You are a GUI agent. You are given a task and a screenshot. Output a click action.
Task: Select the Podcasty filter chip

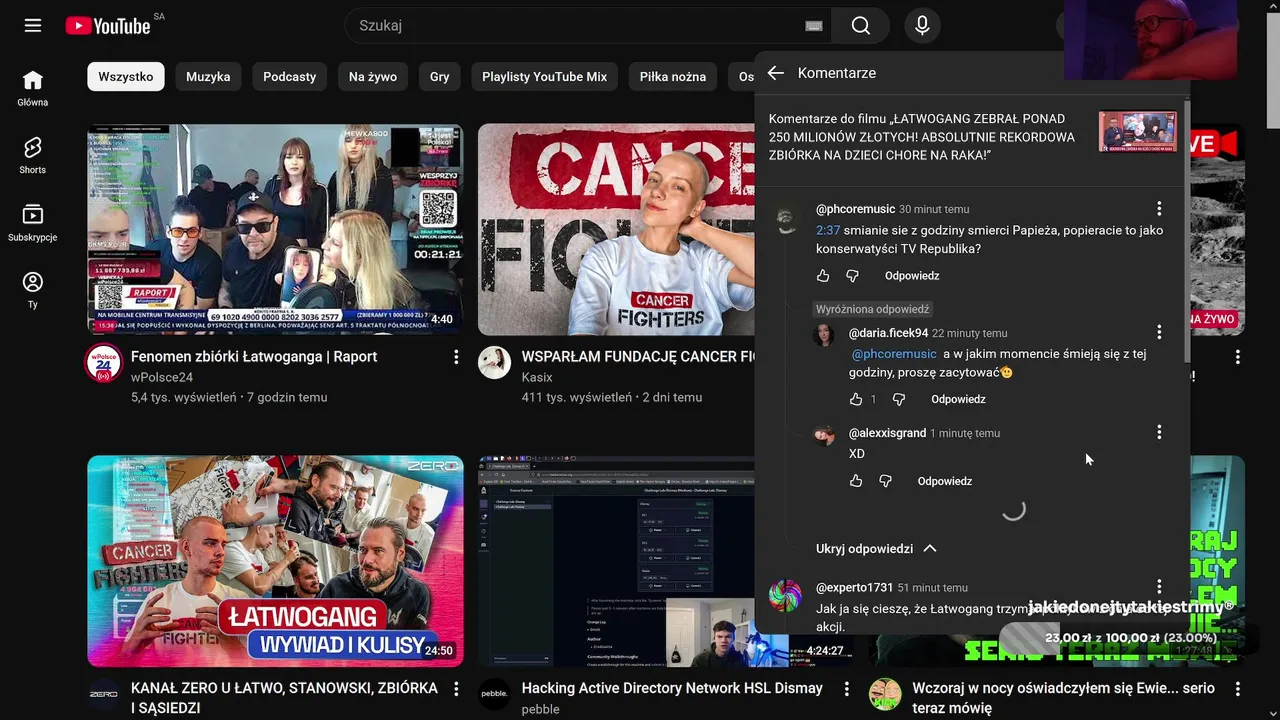[290, 77]
